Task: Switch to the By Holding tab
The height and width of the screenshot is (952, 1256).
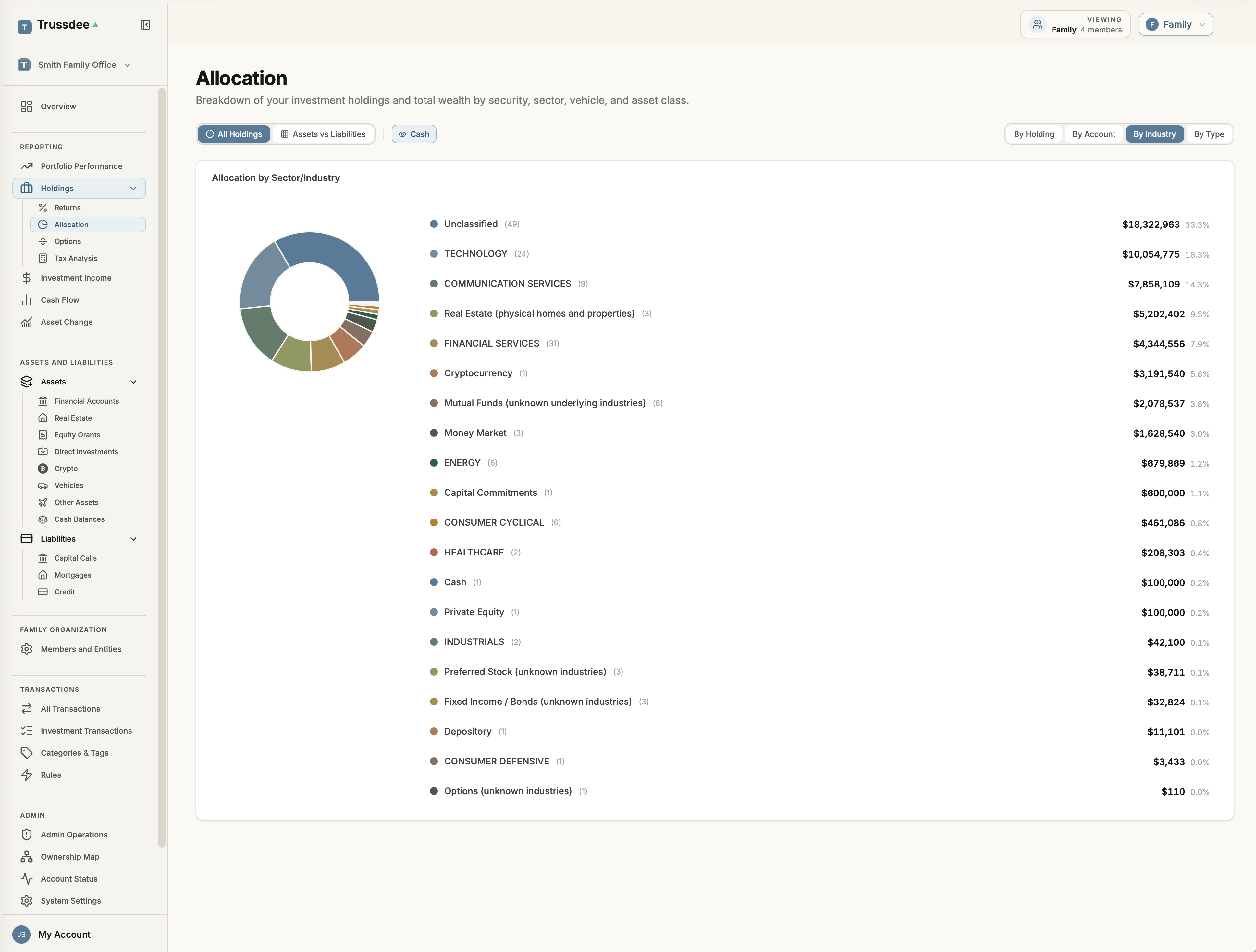Action: click(1033, 134)
